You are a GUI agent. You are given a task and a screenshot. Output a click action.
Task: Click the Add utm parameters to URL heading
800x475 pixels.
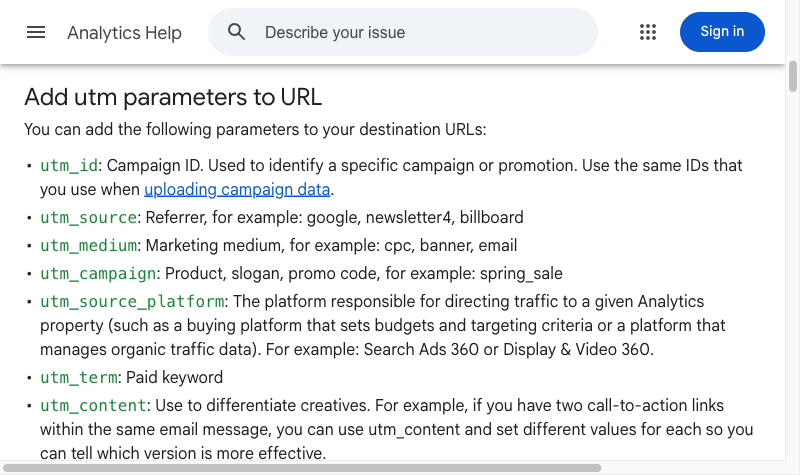pyautogui.click(x=173, y=97)
